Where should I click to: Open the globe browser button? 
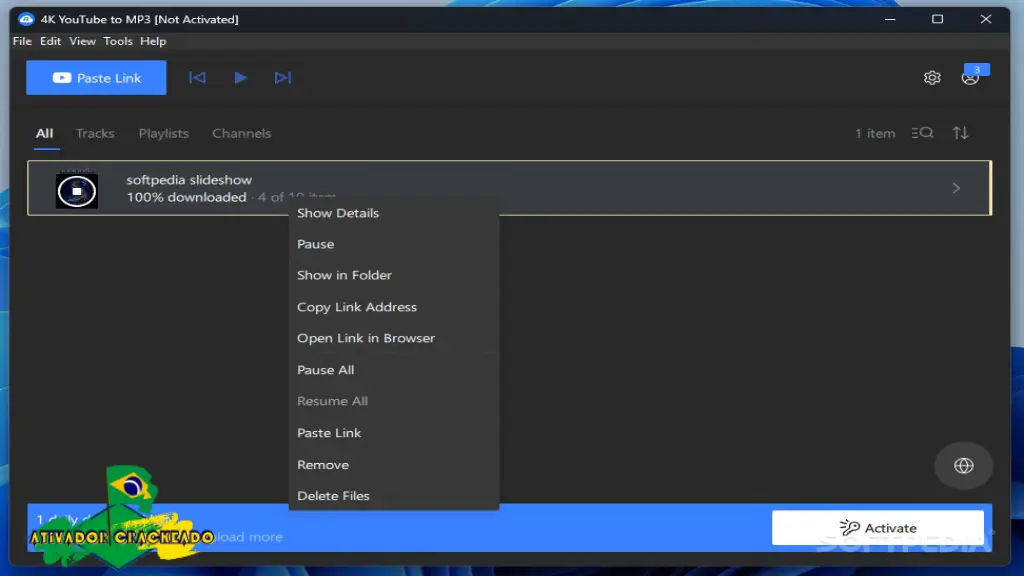pyautogui.click(x=964, y=466)
